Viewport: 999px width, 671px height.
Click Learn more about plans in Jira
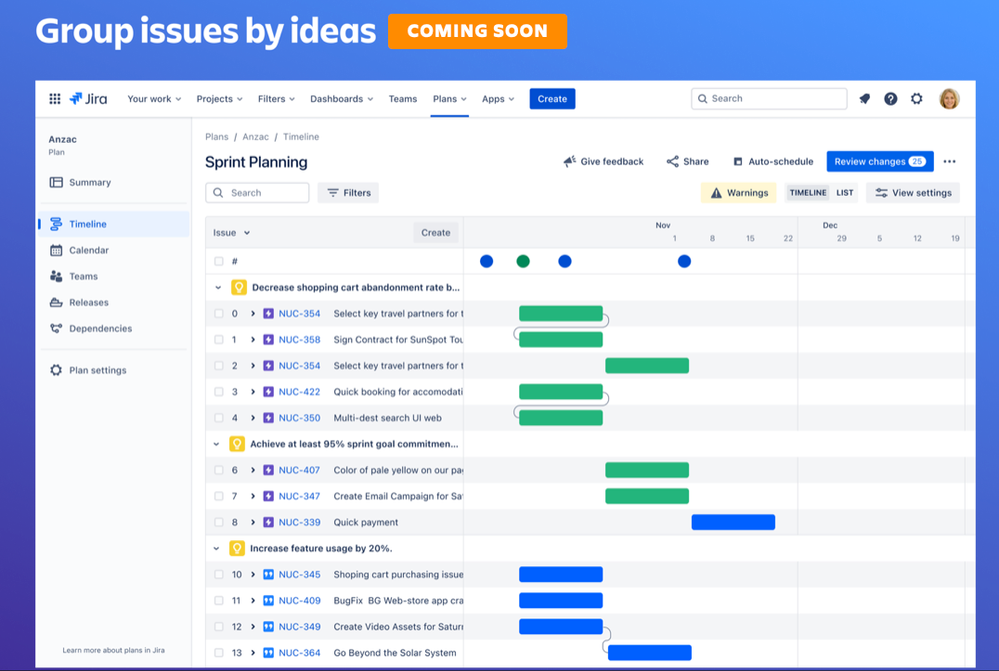[x=113, y=651]
